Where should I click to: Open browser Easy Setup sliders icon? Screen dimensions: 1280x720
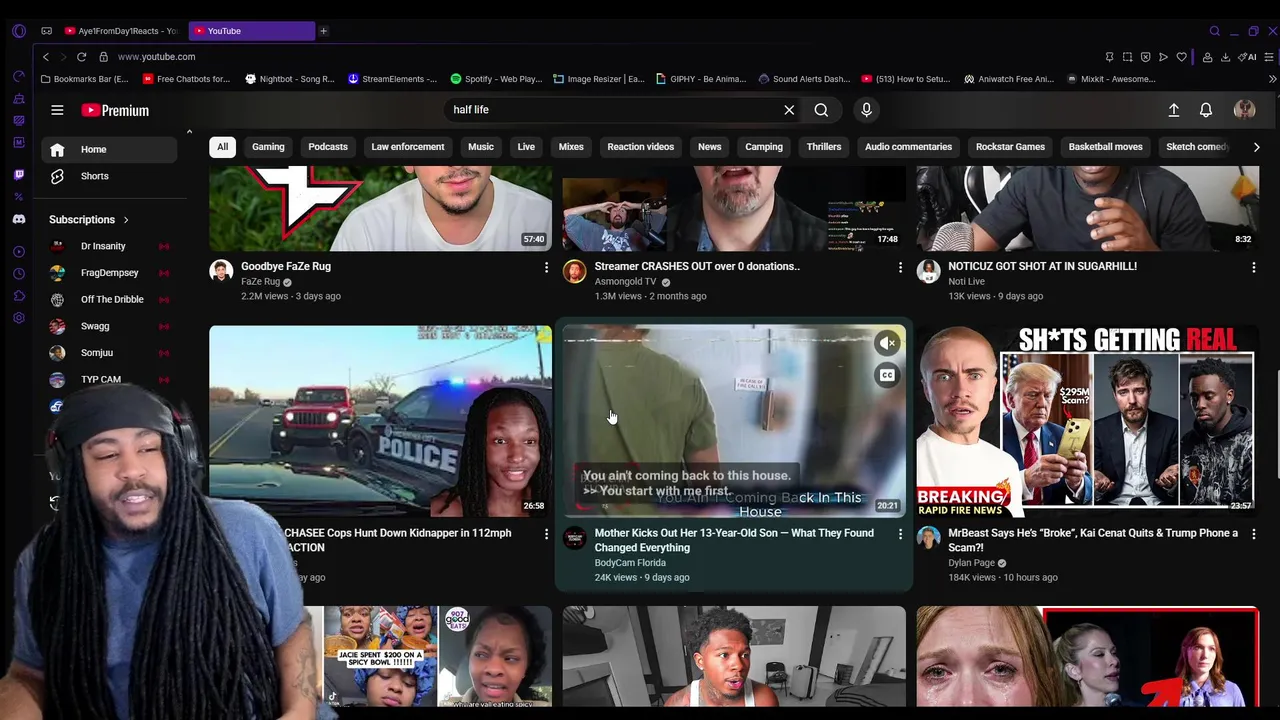click(1269, 57)
